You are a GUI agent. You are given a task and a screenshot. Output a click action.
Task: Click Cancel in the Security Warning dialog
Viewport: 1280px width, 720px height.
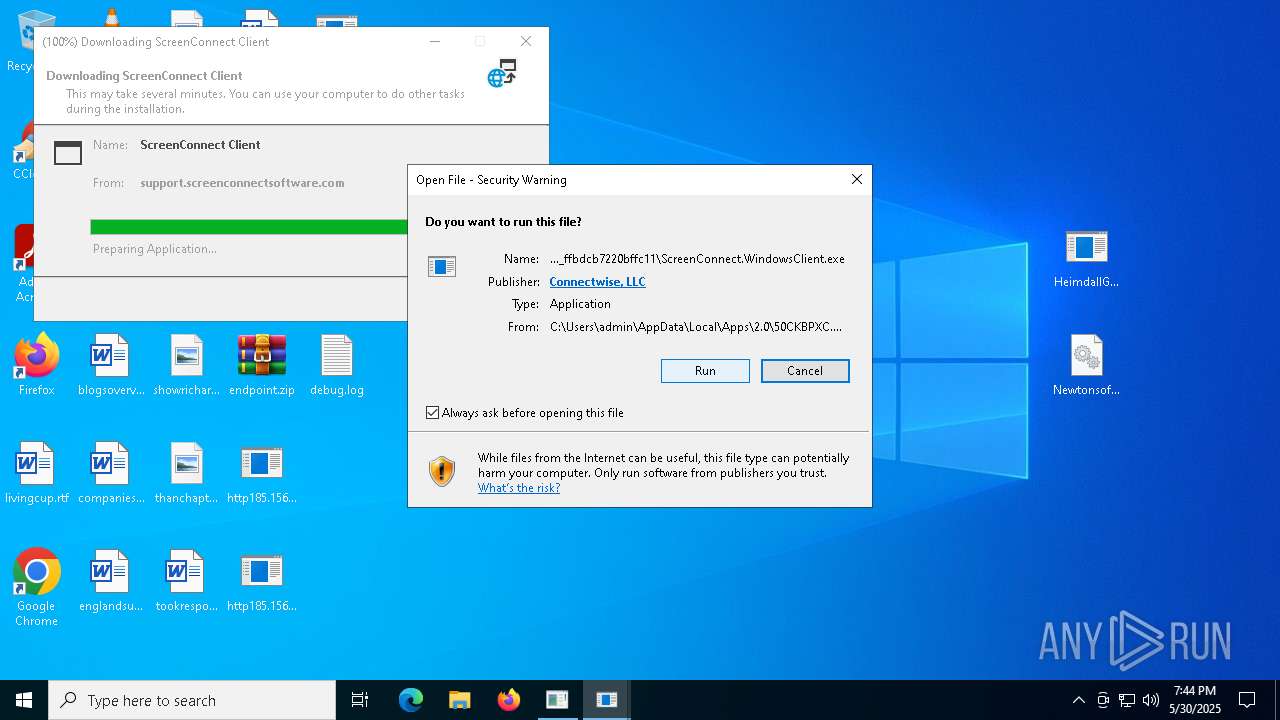click(x=805, y=371)
